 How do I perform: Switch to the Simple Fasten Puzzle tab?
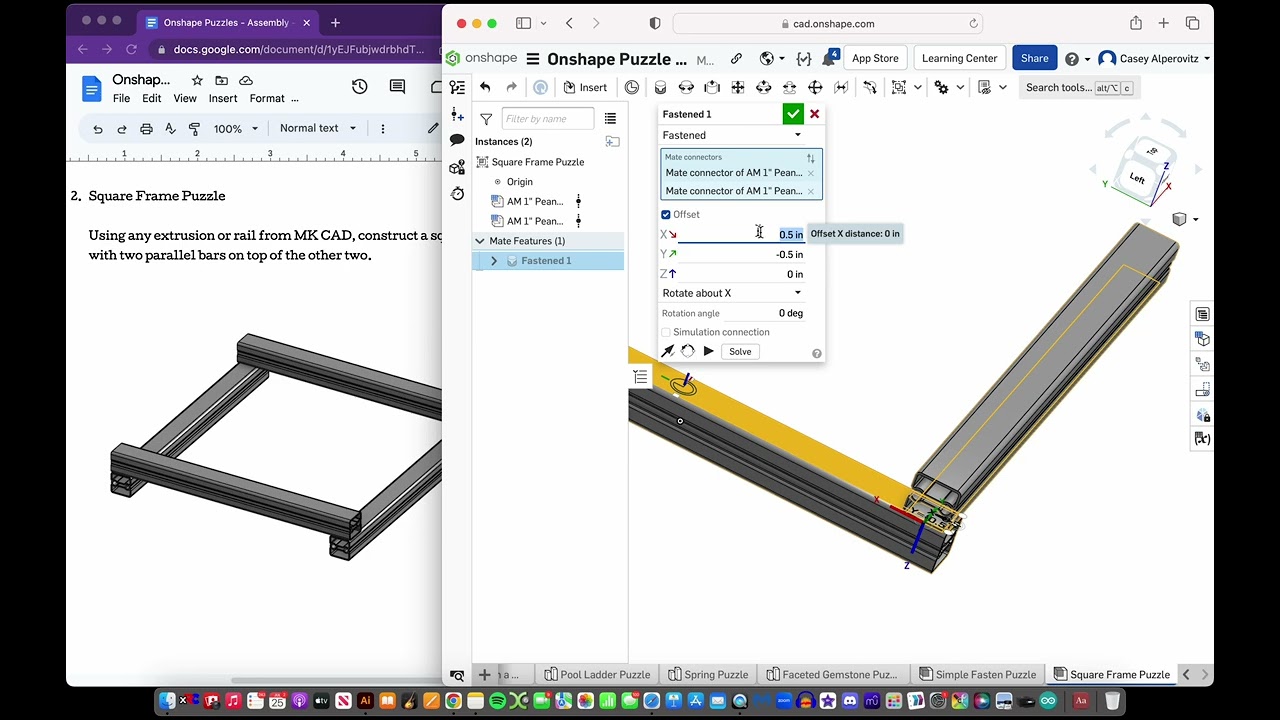977,674
